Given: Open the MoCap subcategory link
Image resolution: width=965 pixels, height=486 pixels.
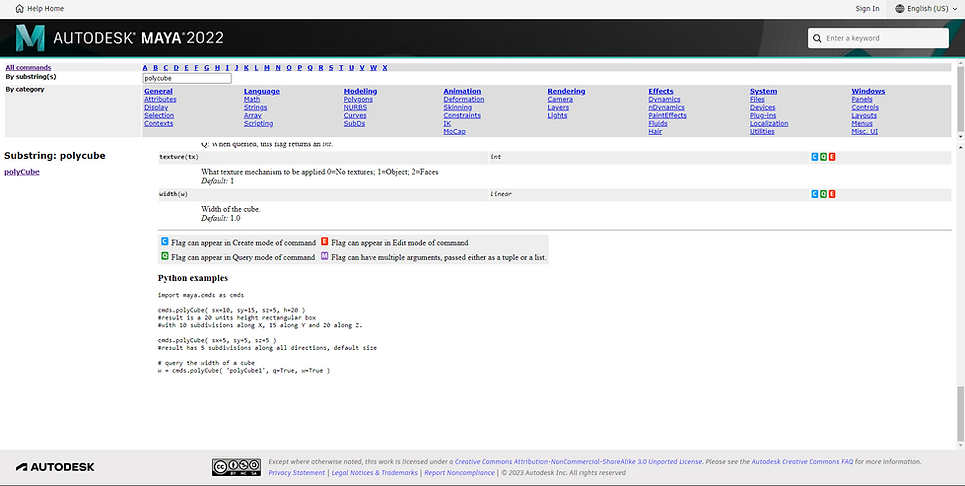Looking at the screenshot, I should coord(454,131).
